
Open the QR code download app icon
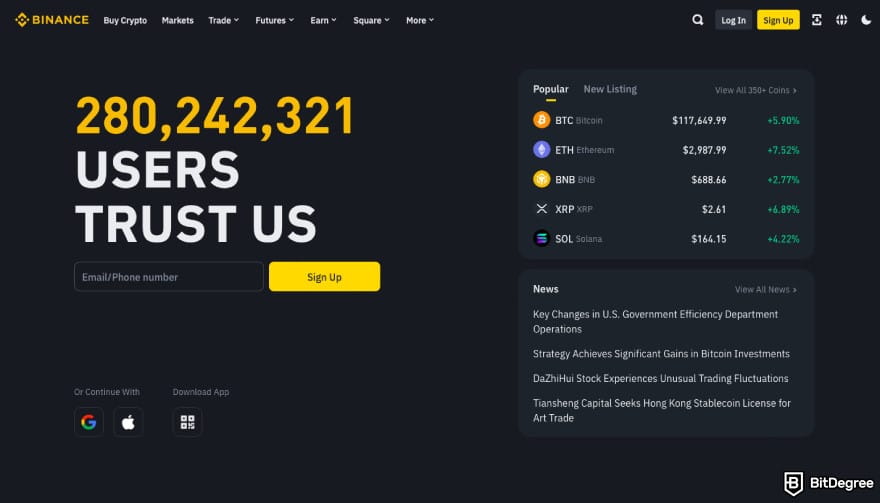pos(187,422)
